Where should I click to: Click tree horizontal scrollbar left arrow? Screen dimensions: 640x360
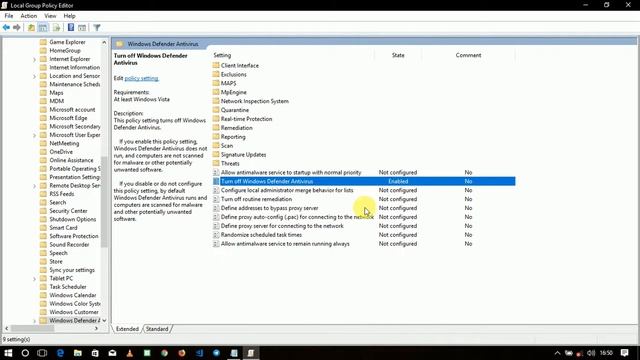(x=6, y=329)
